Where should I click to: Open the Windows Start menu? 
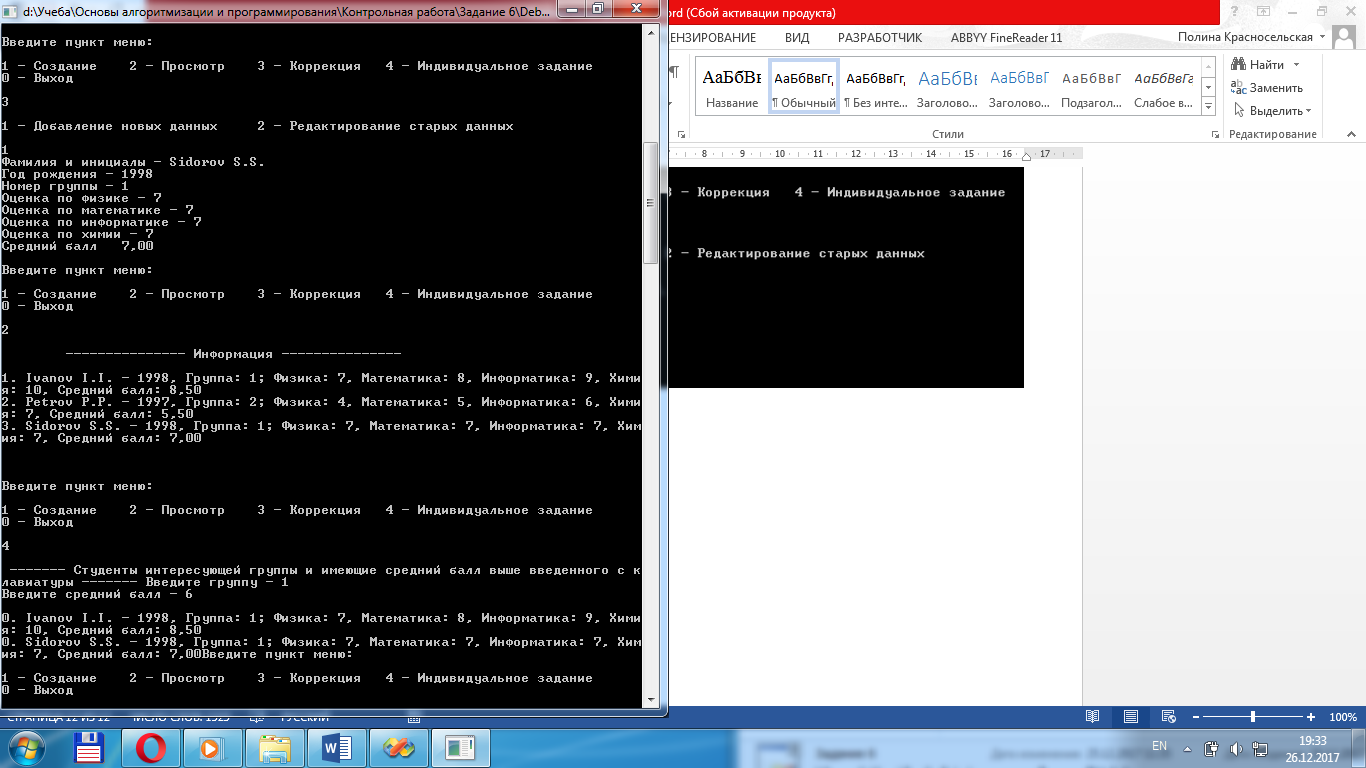coord(26,748)
